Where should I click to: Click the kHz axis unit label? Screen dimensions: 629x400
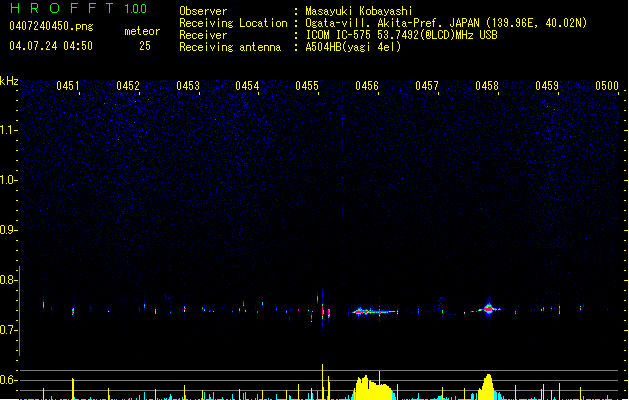9,81
